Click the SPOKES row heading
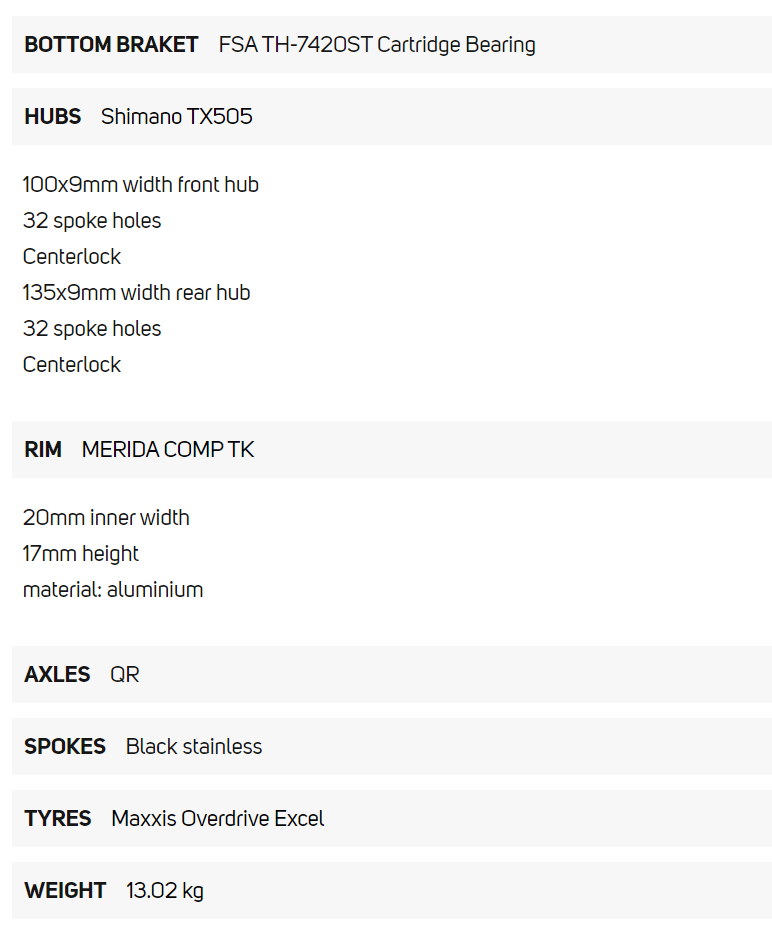The width and height of the screenshot is (772, 928). pyautogui.click(x=65, y=747)
